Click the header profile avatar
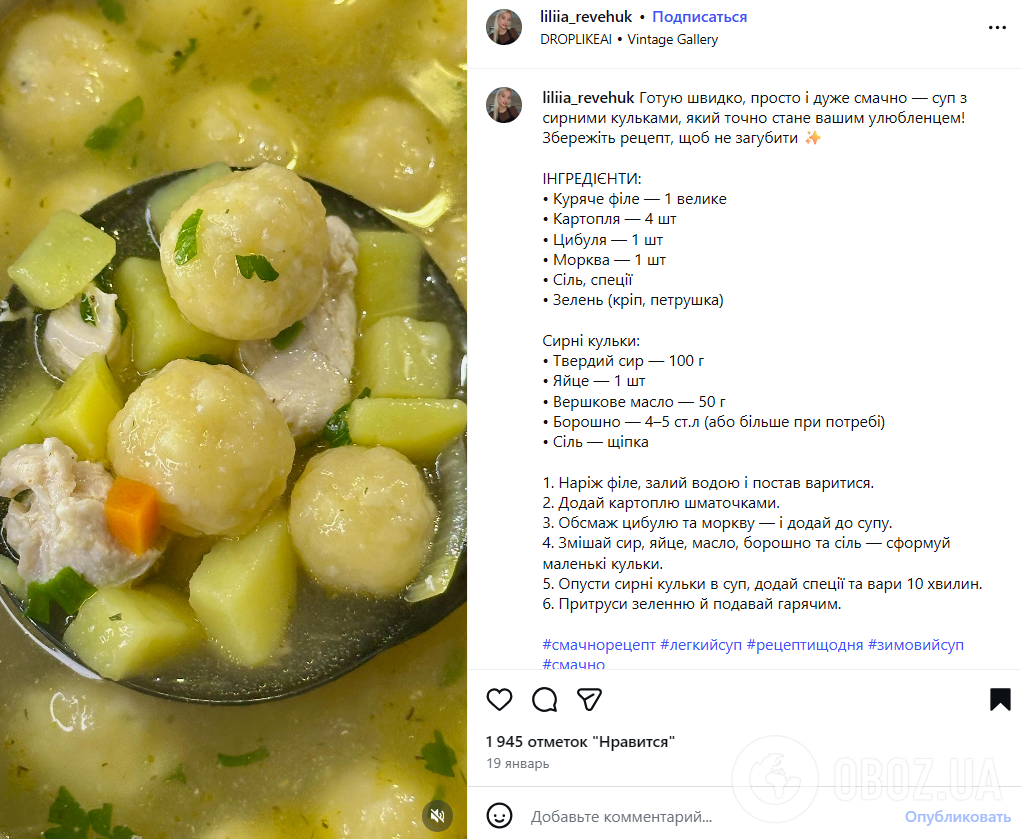The image size is (1021, 839). [x=504, y=27]
